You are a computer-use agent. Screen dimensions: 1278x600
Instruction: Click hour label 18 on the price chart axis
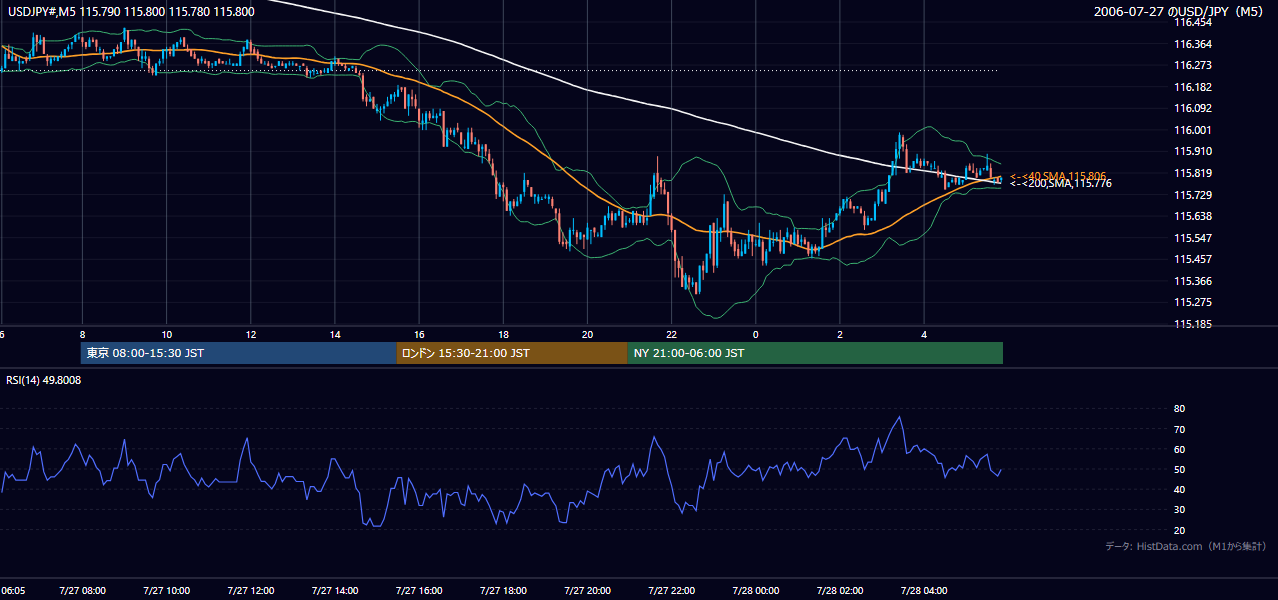point(503,335)
